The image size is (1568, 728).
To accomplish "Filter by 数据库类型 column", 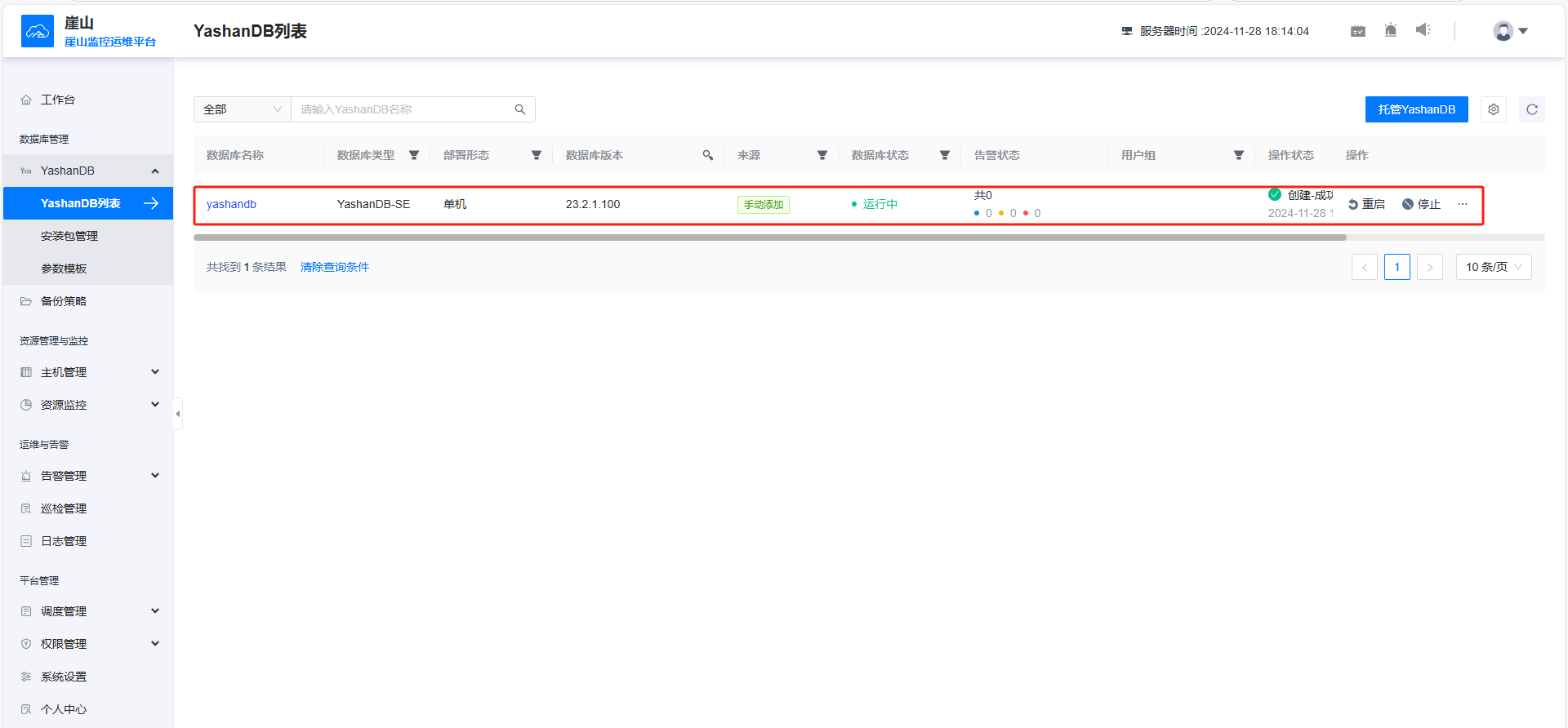I will (x=414, y=155).
